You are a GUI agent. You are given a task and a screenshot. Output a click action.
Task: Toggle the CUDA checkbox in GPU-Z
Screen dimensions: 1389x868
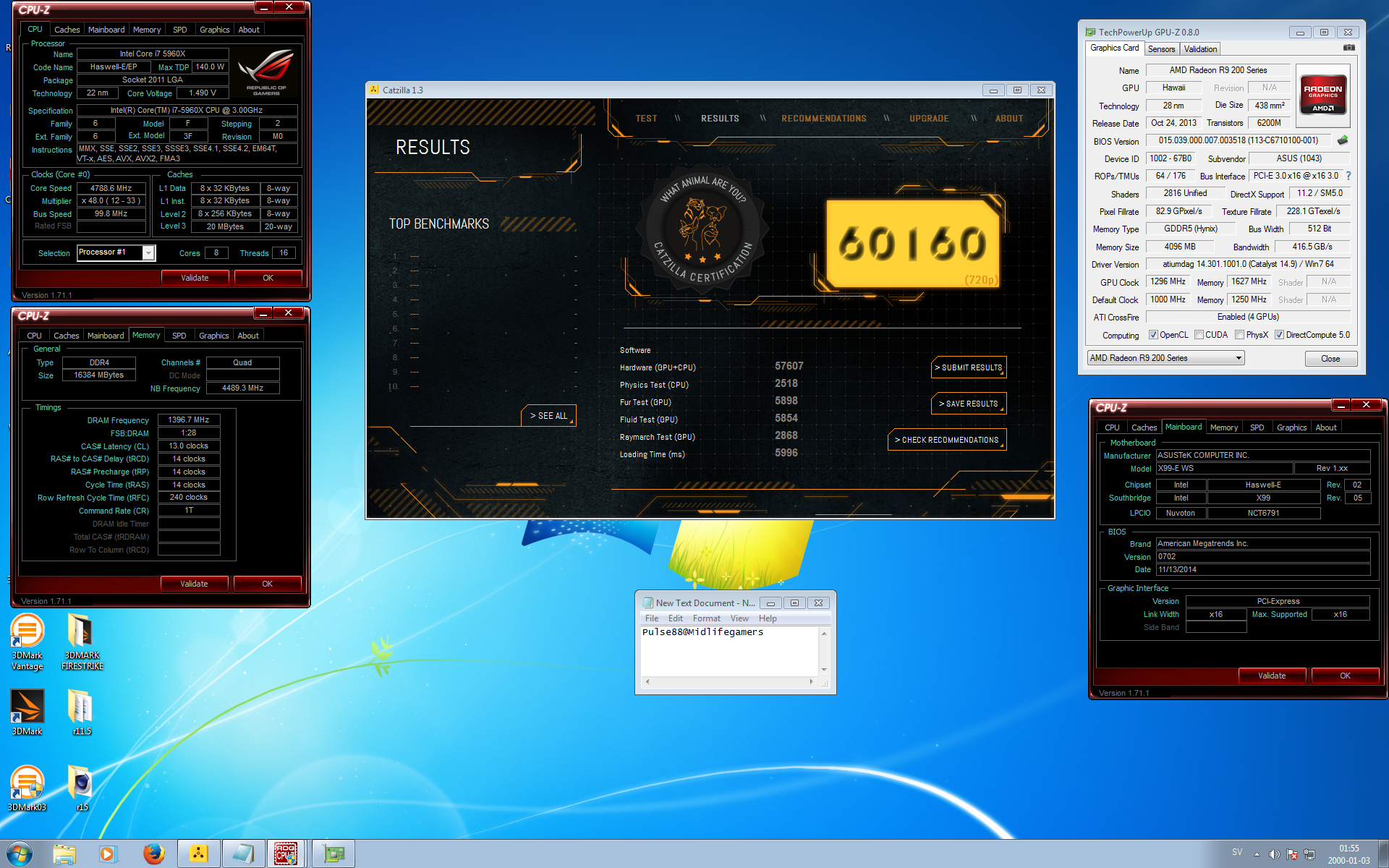tap(1199, 335)
